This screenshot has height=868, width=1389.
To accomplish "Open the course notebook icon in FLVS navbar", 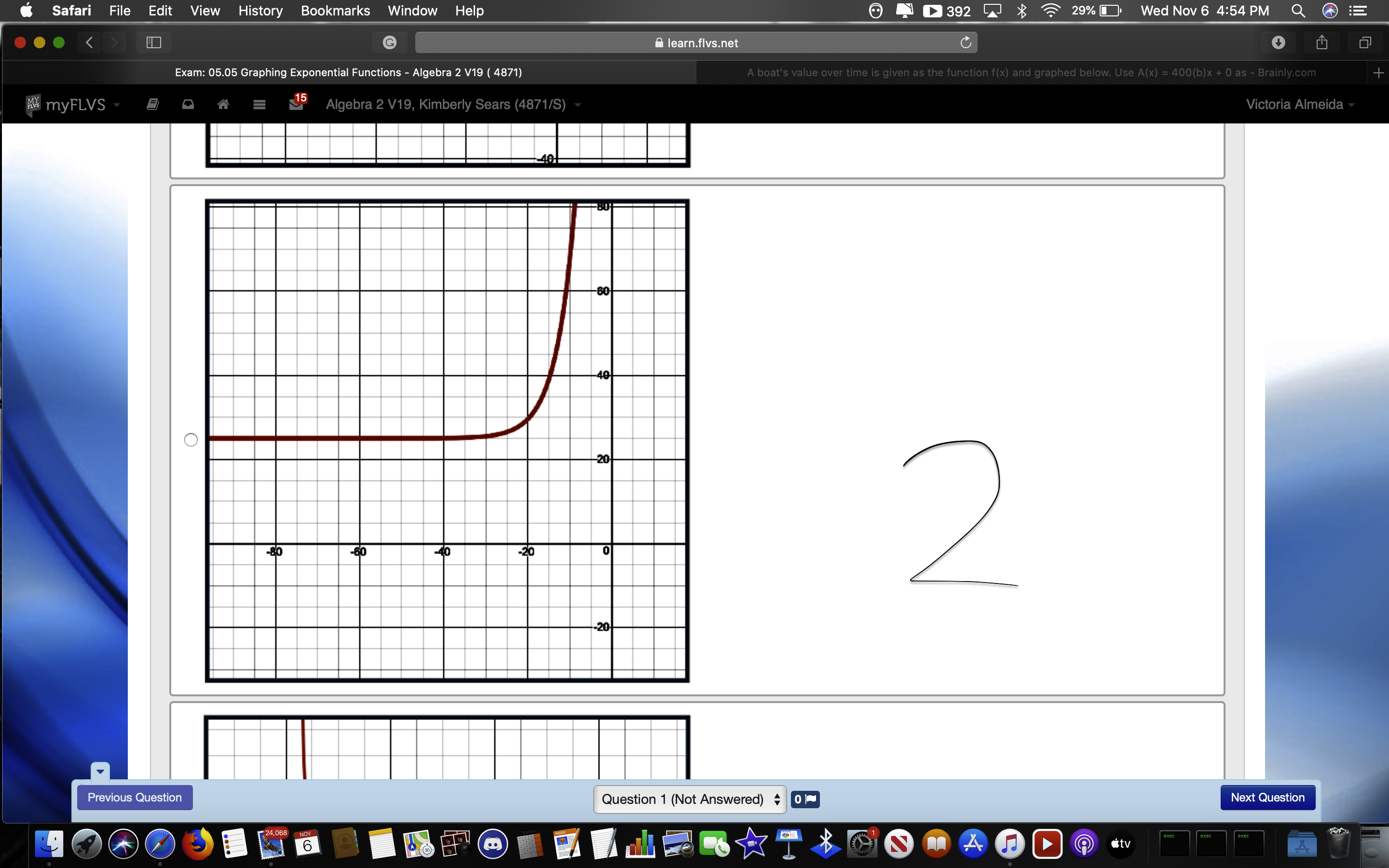I will click(152, 104).
